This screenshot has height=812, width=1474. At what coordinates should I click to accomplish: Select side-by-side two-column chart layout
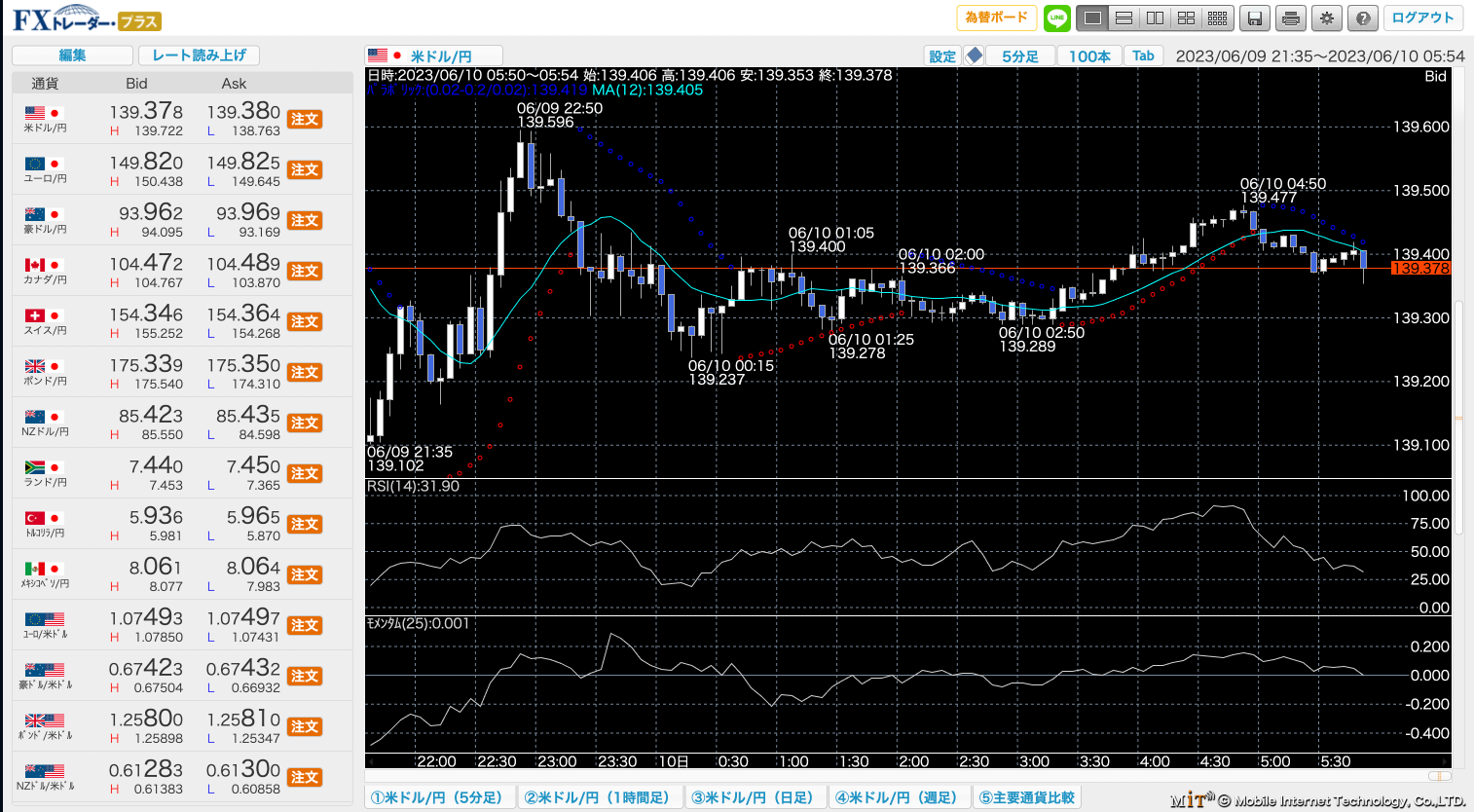(1155, 18)
